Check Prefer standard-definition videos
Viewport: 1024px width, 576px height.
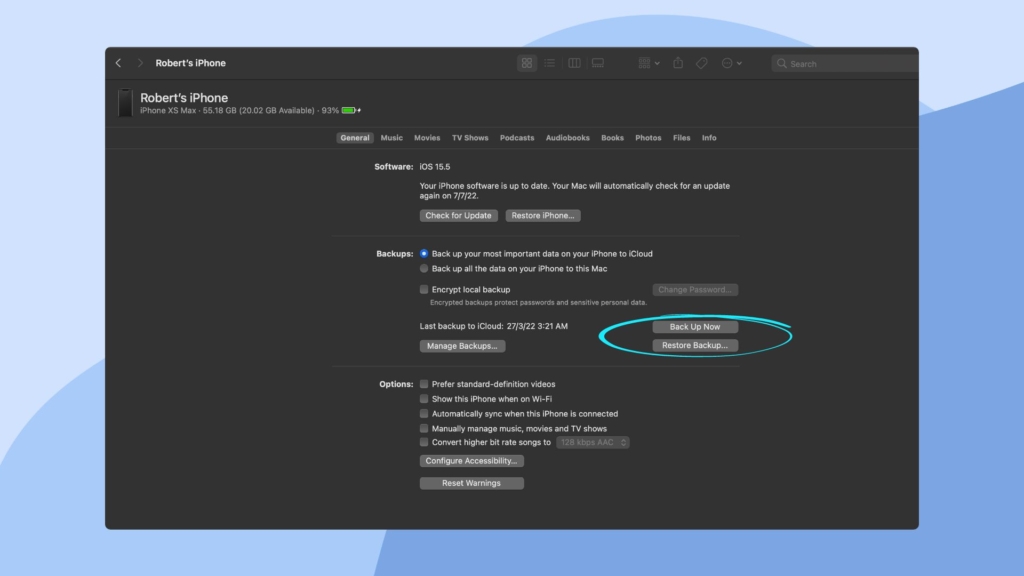(x=424, y=384)
